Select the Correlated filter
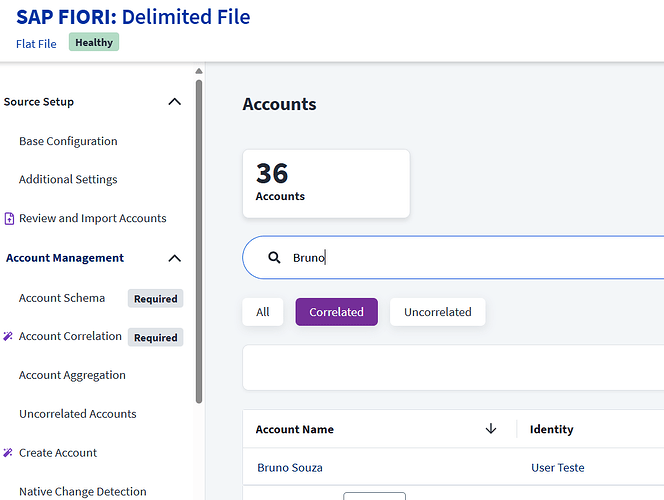Screen dimensions: 664x500 pos(336,312)
